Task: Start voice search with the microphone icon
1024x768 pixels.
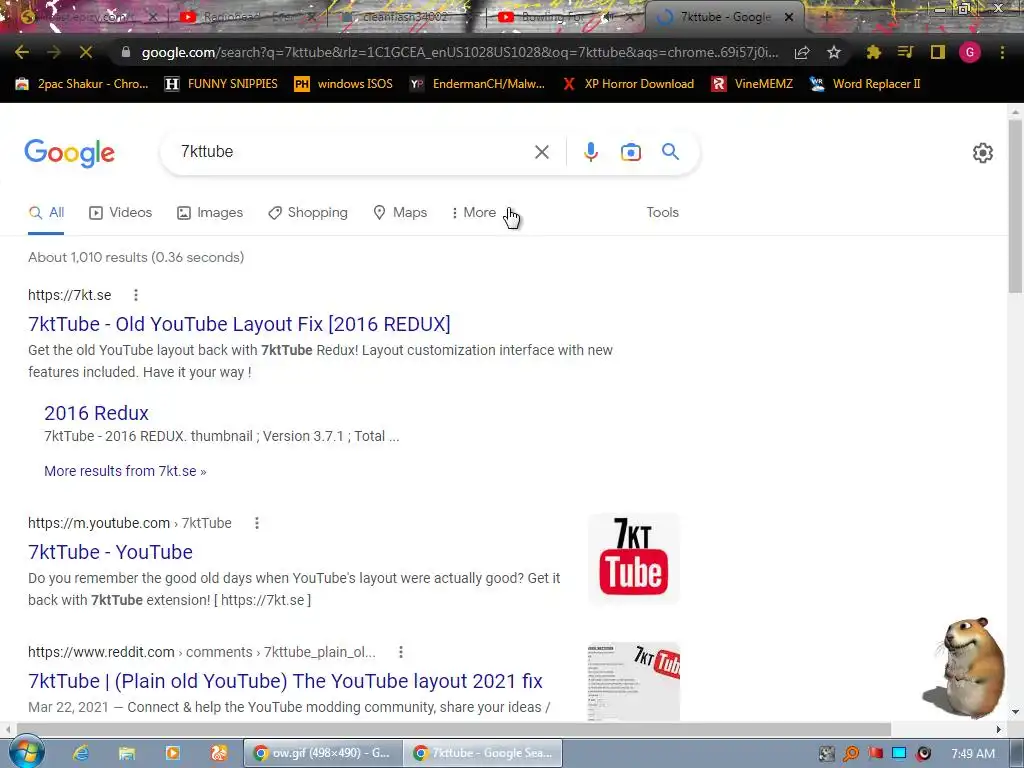Action: click(x=590, y=152)
